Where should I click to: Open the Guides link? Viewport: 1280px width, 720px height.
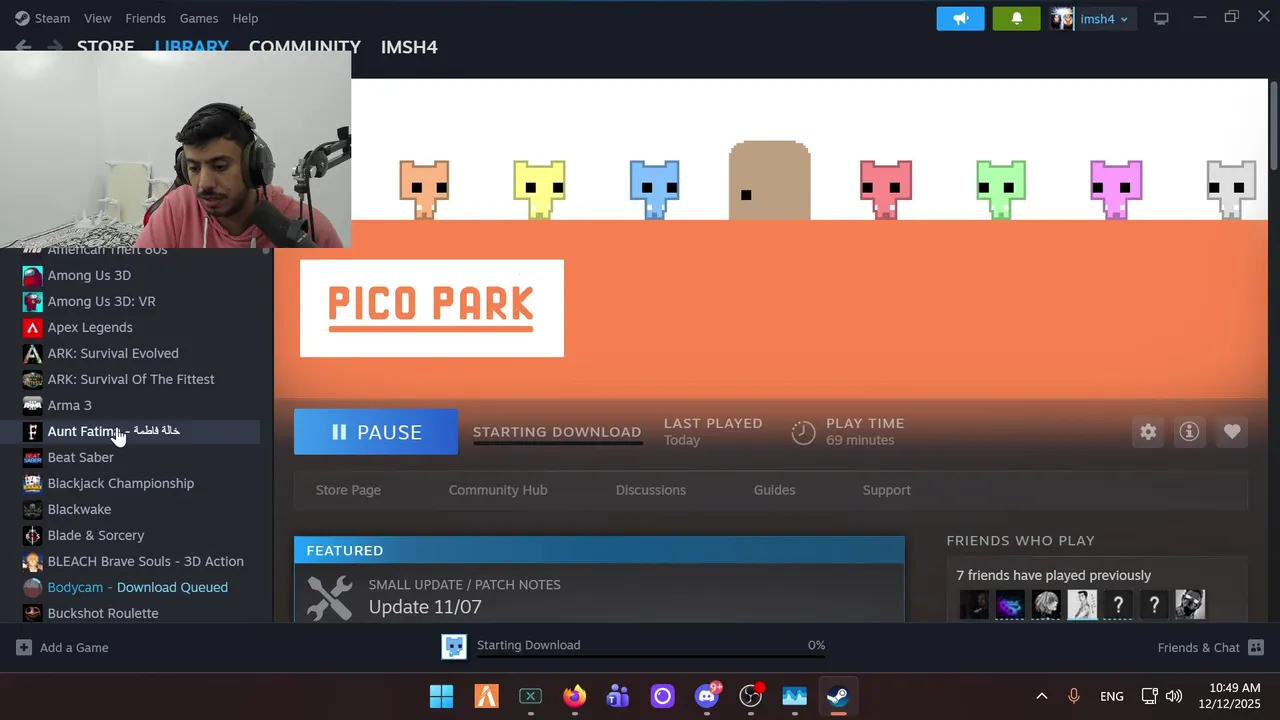click(x=775, y=490)
